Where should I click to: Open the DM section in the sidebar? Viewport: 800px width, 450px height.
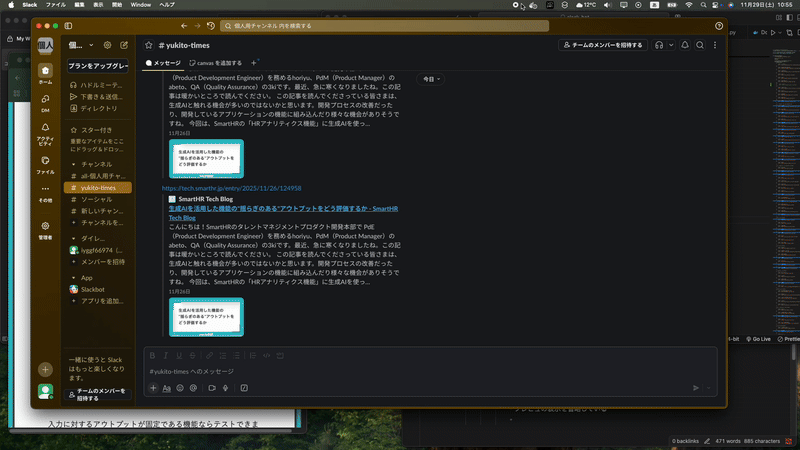[46, 101]
